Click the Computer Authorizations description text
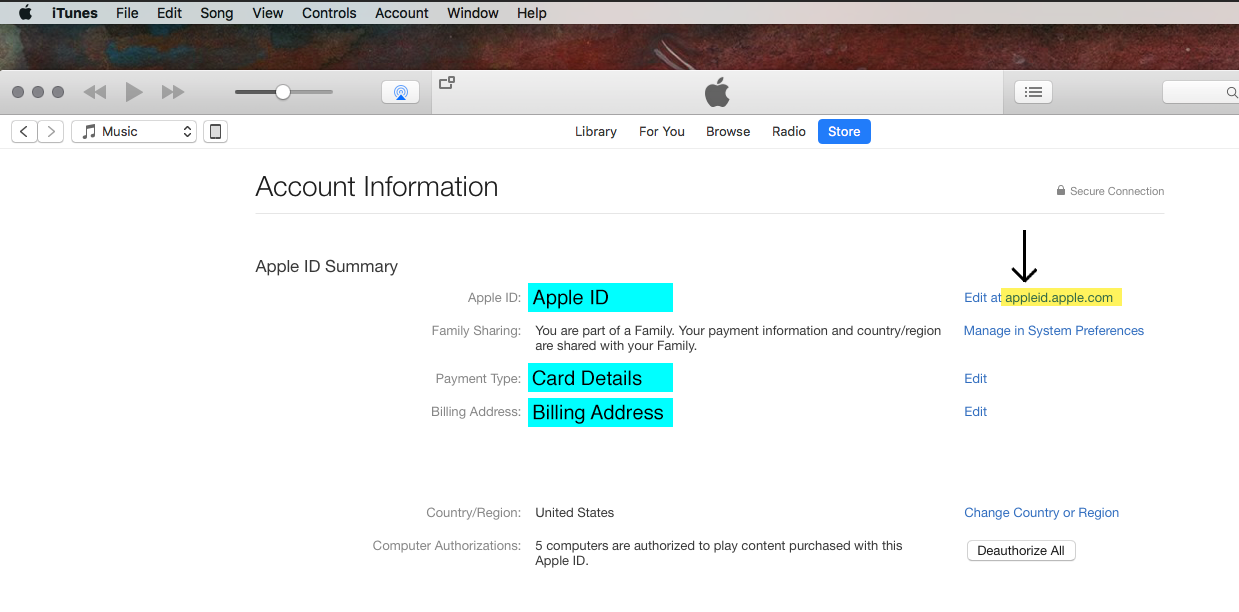This screenshot has height=612, width=1239. pyautogui.click(x=719, y=553)
